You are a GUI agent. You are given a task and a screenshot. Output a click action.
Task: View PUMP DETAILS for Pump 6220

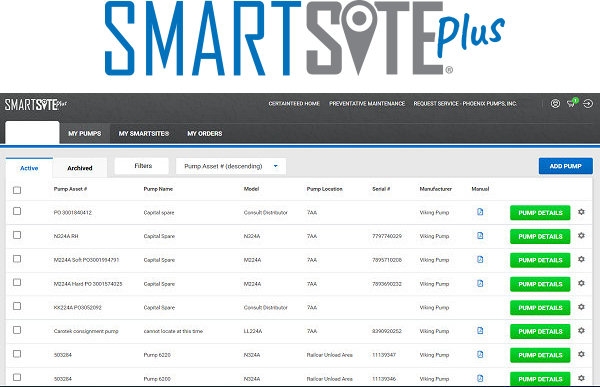click(x=540, y=355)
